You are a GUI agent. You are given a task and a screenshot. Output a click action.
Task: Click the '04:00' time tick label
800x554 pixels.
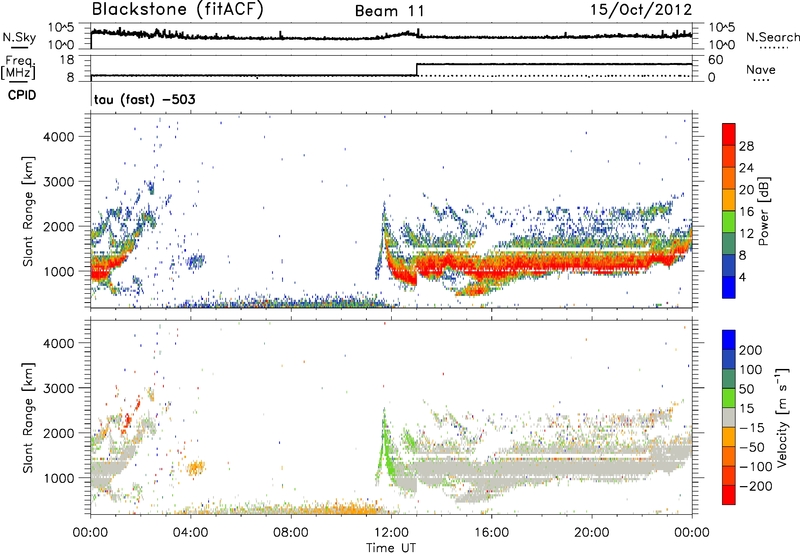click(x=190, y=533)
